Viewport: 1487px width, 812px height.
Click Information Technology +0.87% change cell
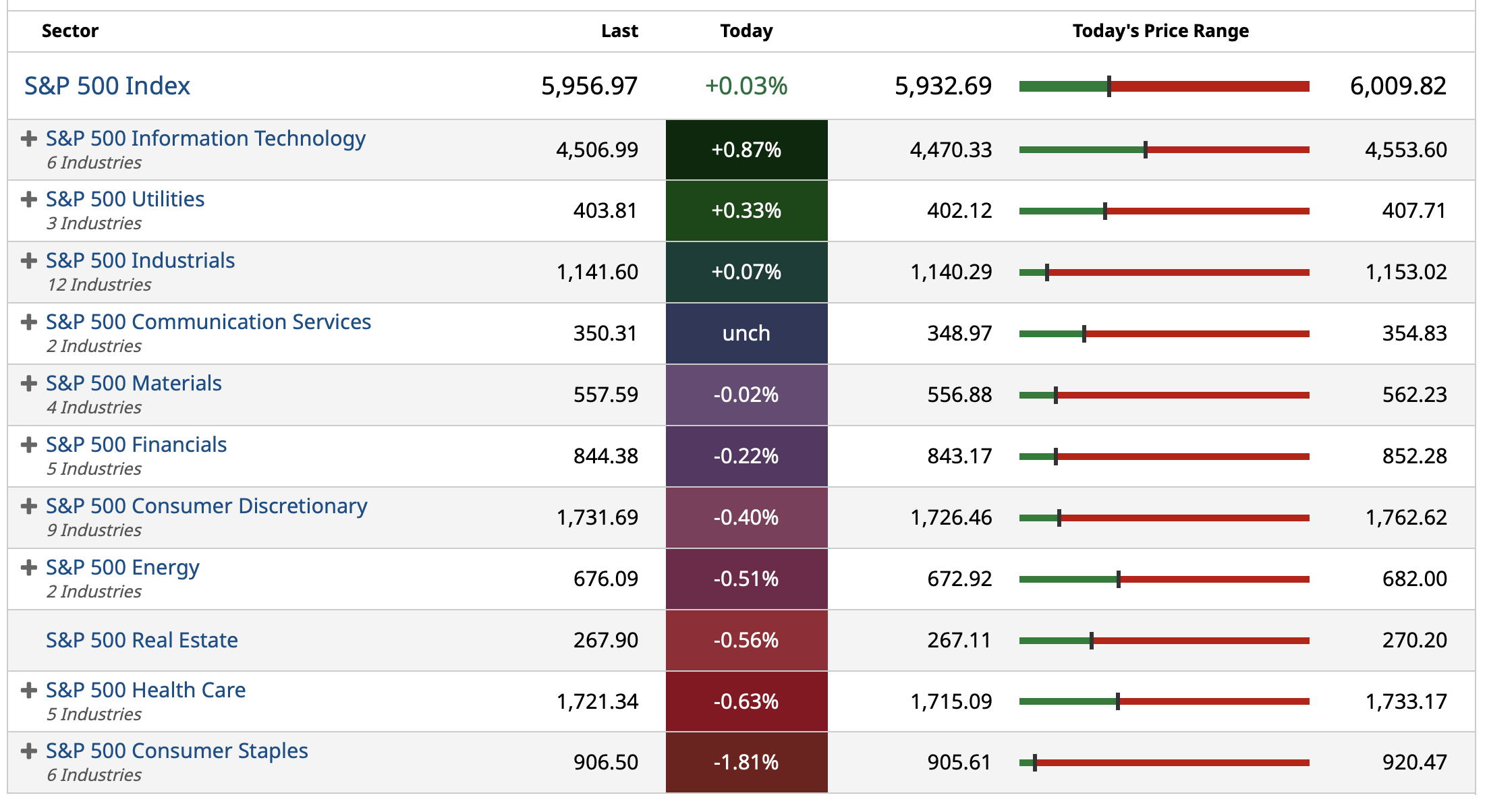click(x=746, y=150)
